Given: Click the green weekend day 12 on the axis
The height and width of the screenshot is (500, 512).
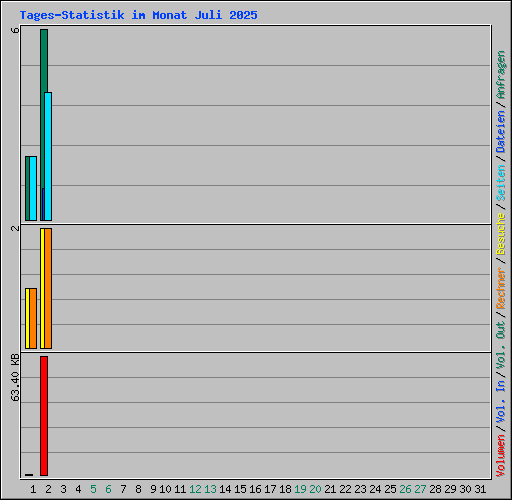Looking at the screenshot, I should click(x=195, y=489).
